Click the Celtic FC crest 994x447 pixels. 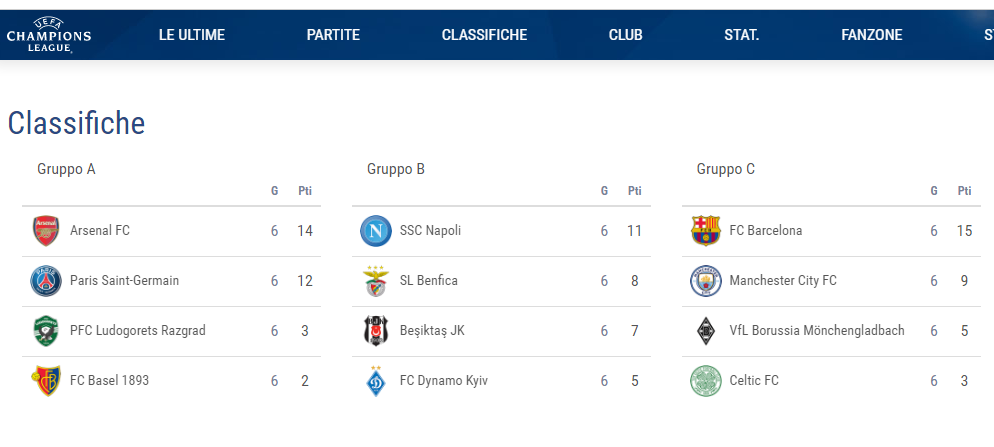(x=706, y=381)
